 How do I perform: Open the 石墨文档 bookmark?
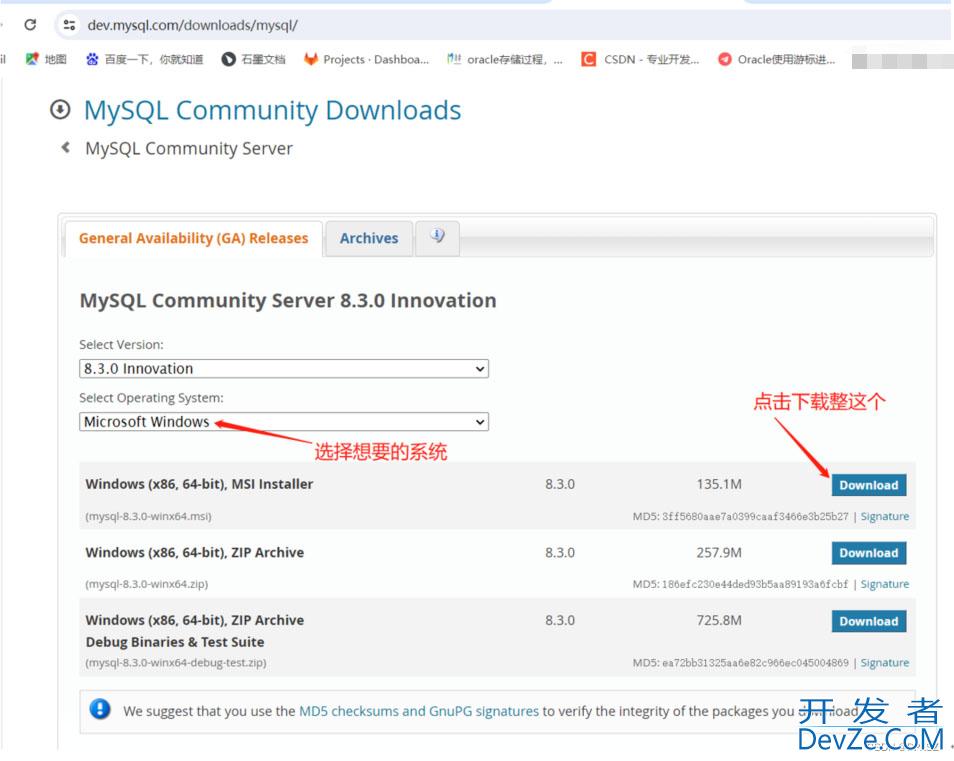(x=253, y=59)
